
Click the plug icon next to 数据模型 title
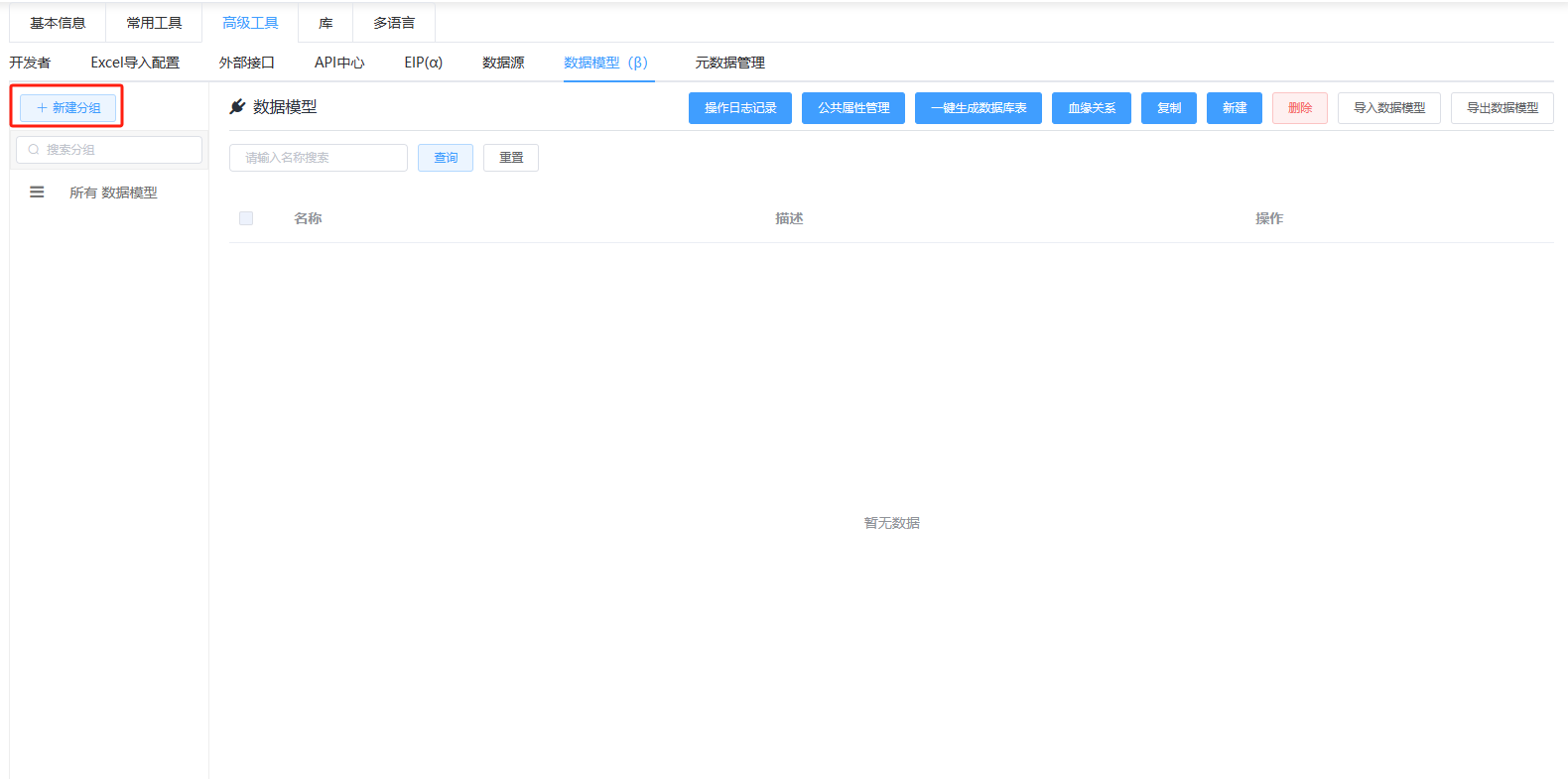pos(237,107)
